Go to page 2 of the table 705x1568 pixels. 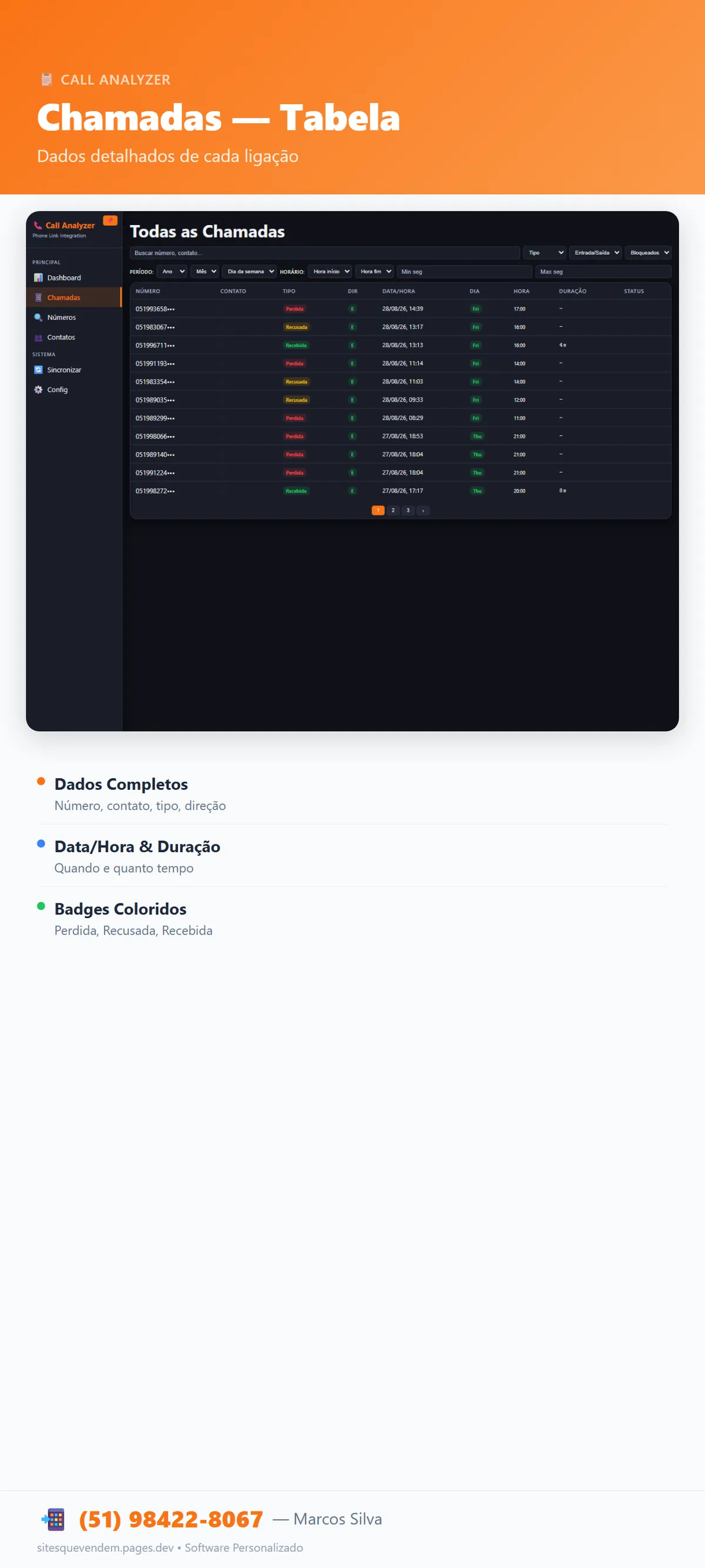tap(393, 510)
